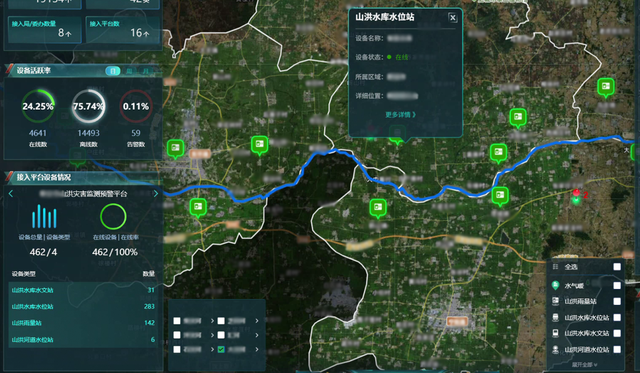Tick checkbox beside the green pin layer
Image resolution: width=640 pixels, height=373 pixels.
point(617,286)
